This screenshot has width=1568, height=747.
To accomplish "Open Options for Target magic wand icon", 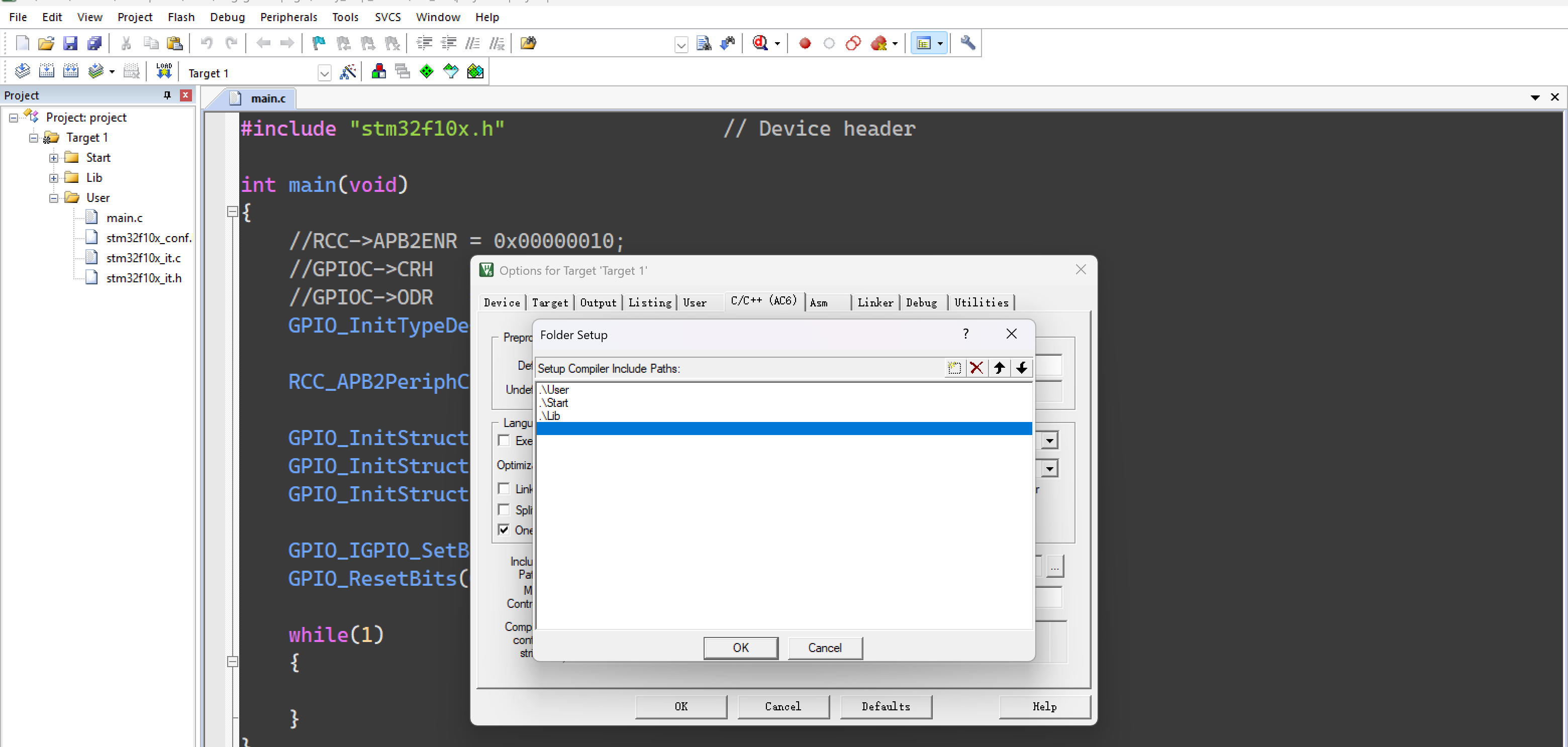I will pos(348,72).
